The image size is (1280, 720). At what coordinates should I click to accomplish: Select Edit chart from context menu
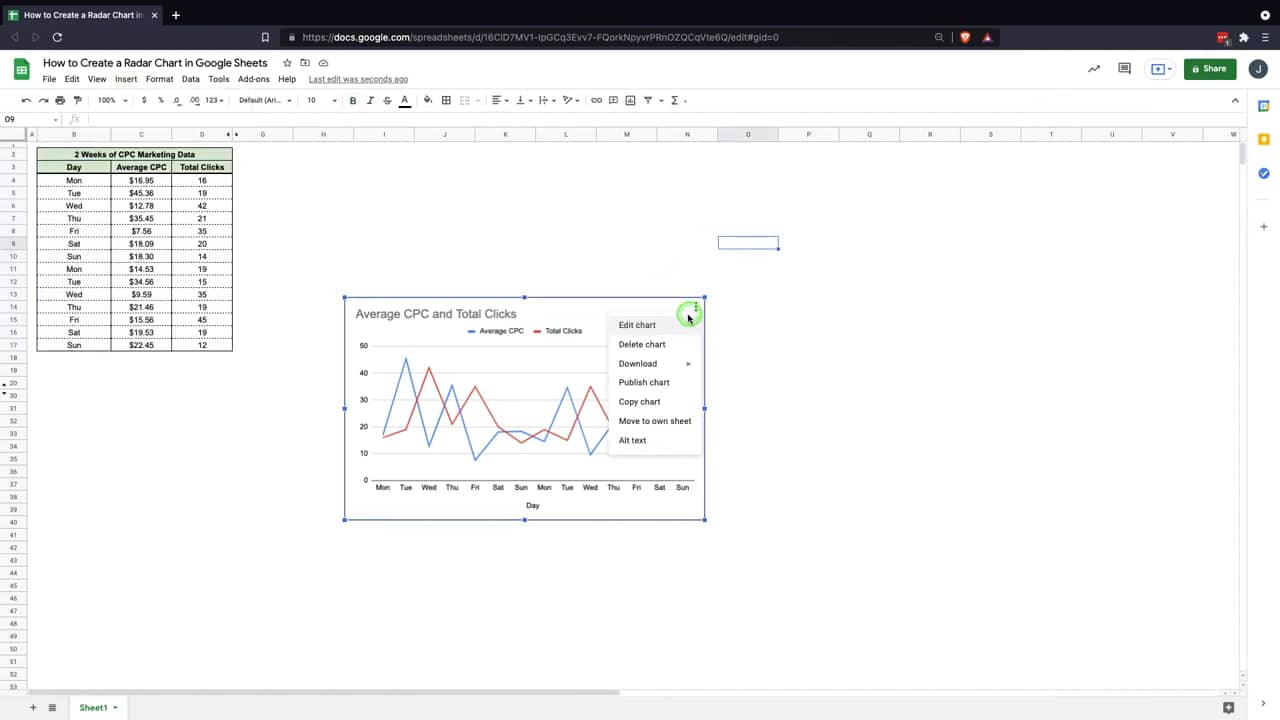point(654,325)
